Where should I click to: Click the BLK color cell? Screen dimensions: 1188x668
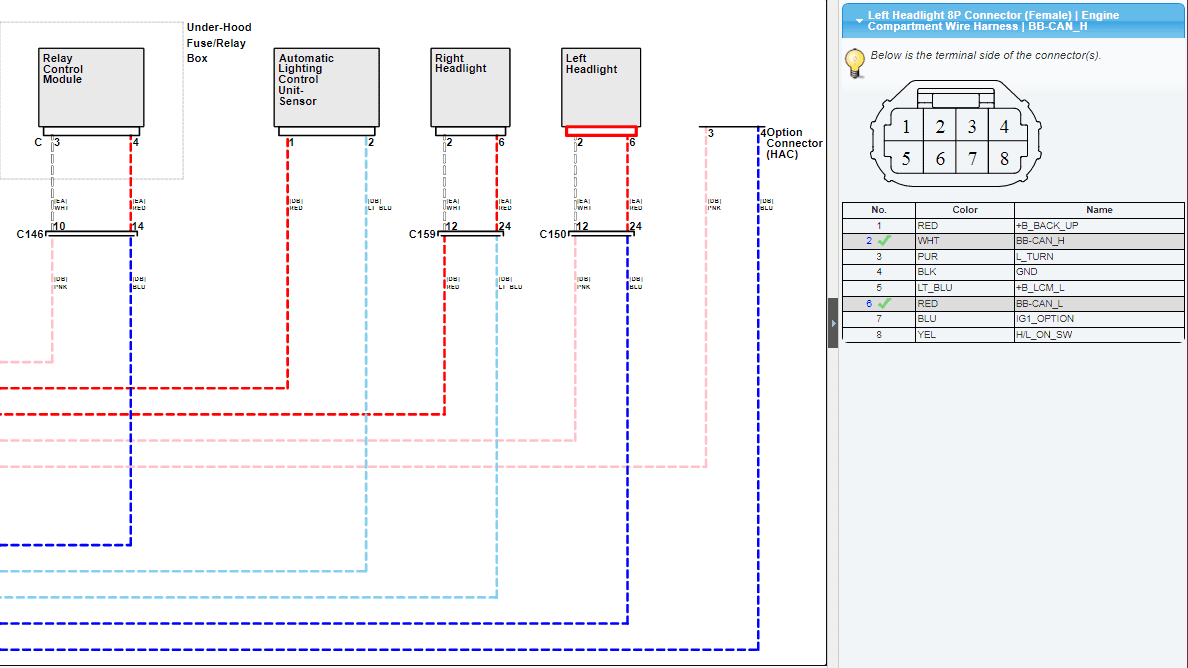[964, 272]
